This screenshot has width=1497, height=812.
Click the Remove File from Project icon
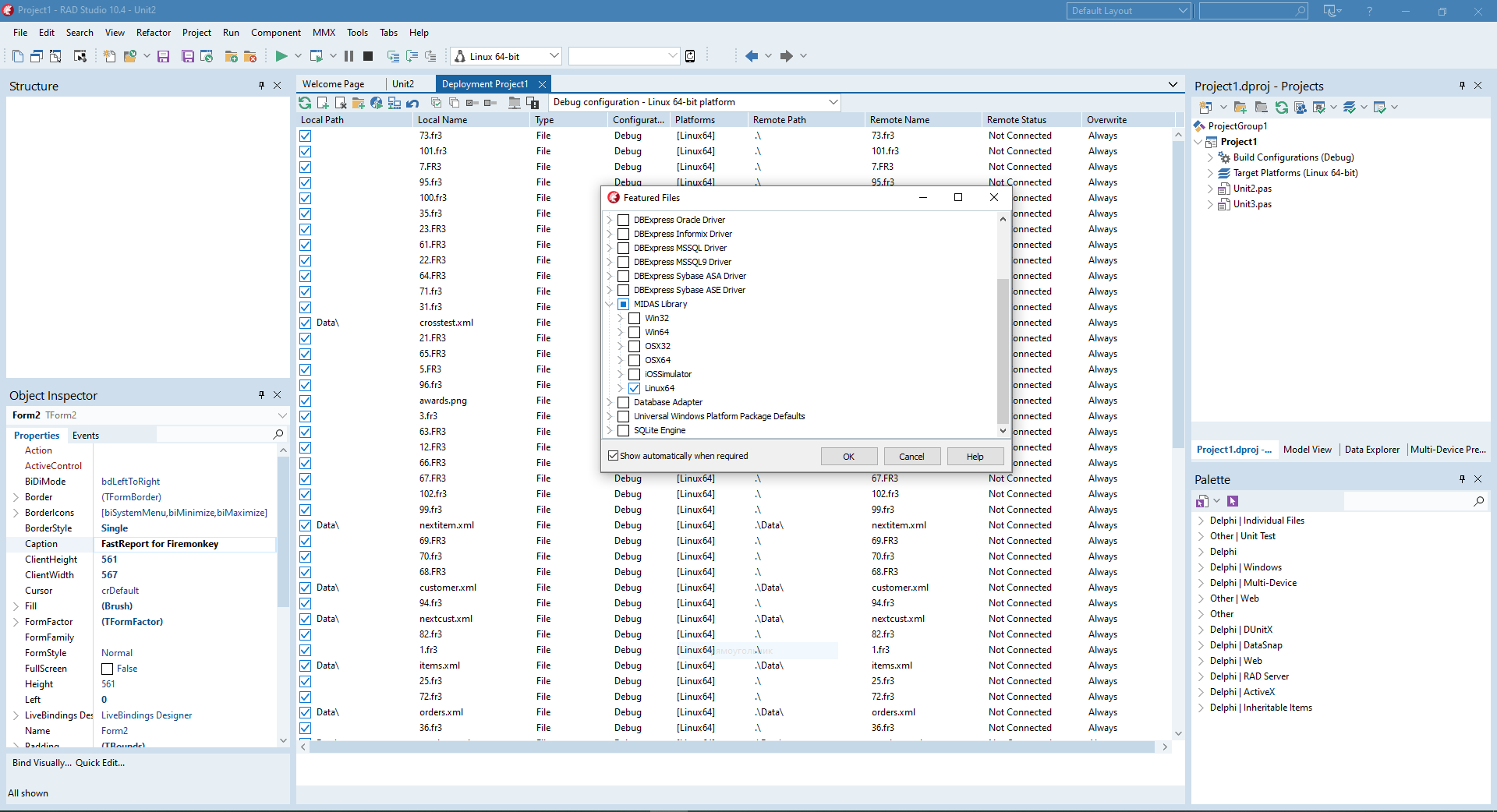click(x=250, y=56)
